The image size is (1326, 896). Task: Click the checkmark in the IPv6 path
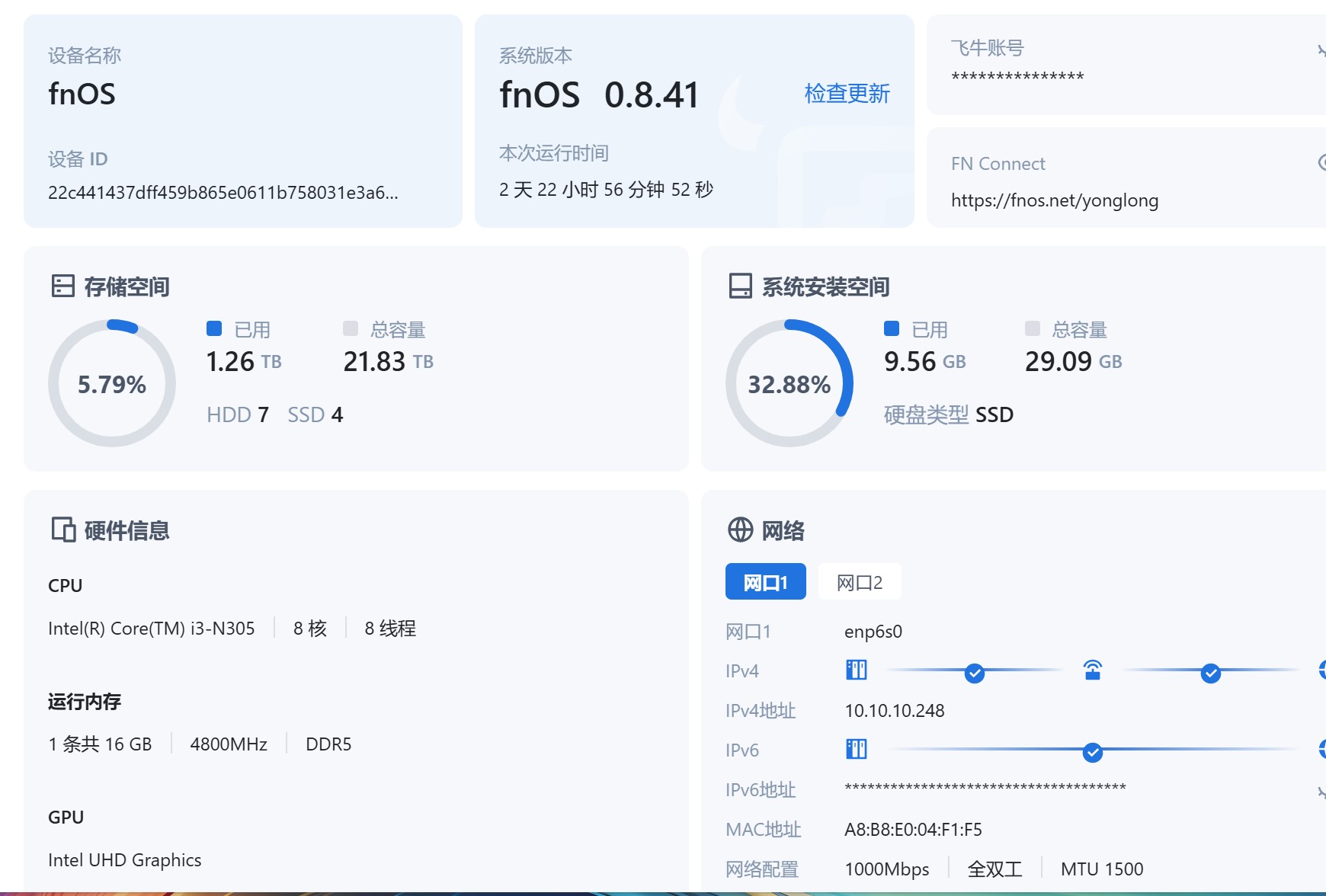pos(1092,752)
